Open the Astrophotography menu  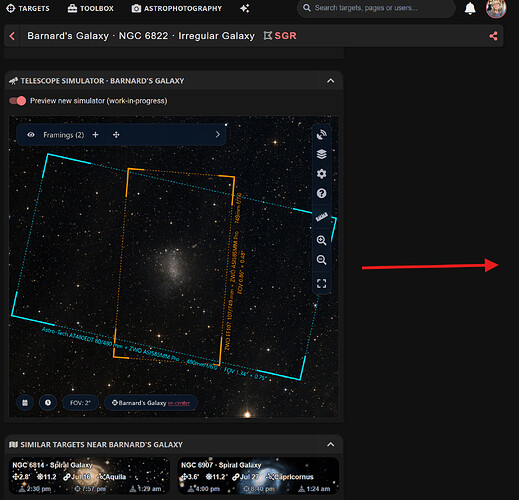pos(177,8)
